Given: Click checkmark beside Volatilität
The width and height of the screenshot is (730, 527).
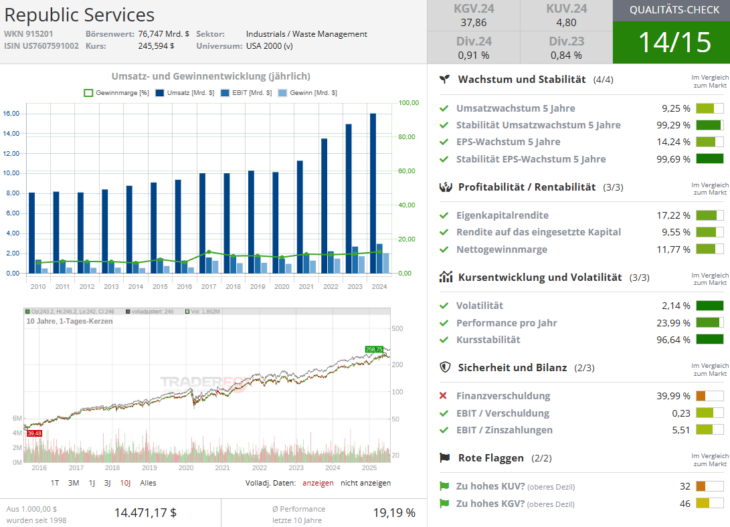Looking at the screenshot, I should tap(444, 306).
